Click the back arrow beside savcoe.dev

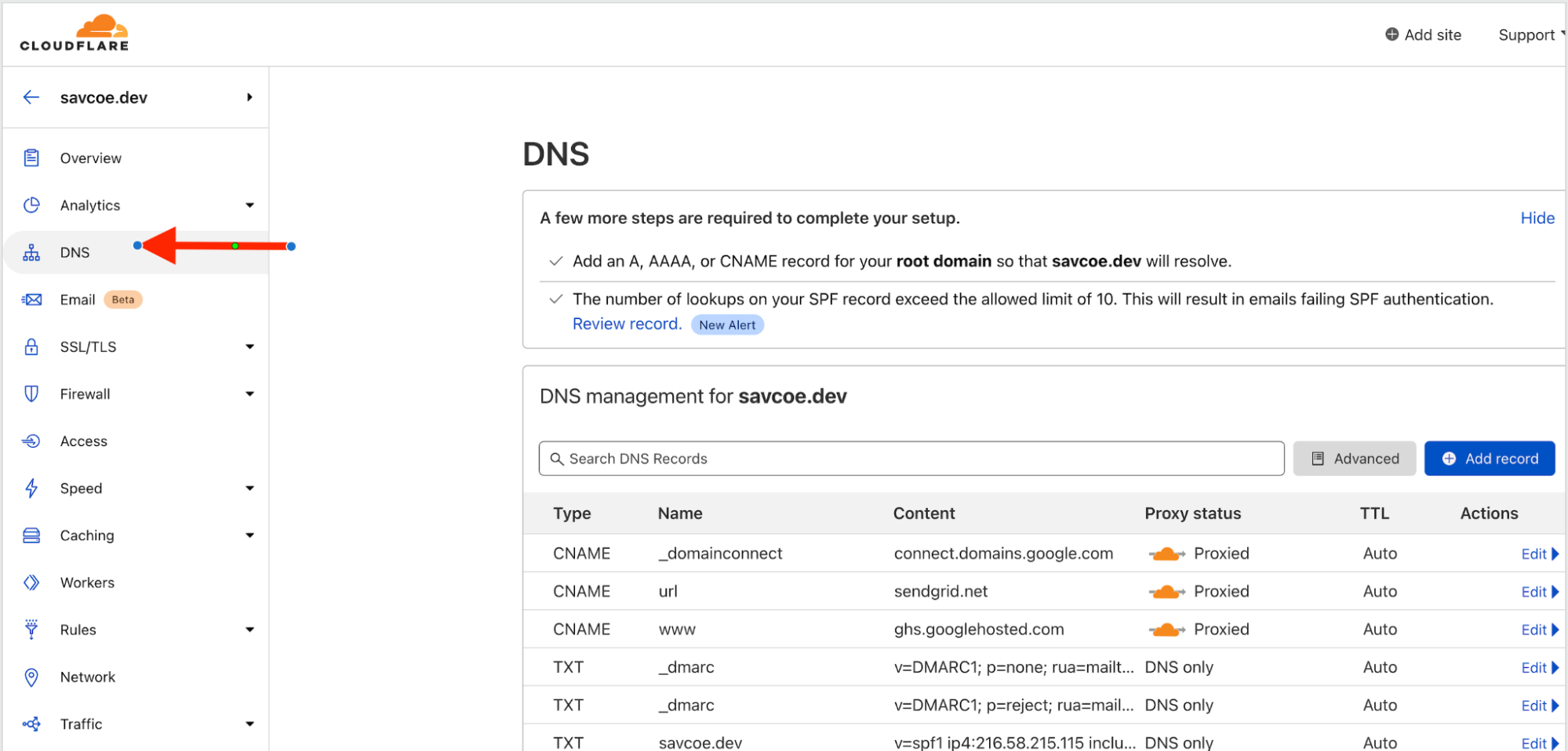pyautogui.click(x=31, y=97)
